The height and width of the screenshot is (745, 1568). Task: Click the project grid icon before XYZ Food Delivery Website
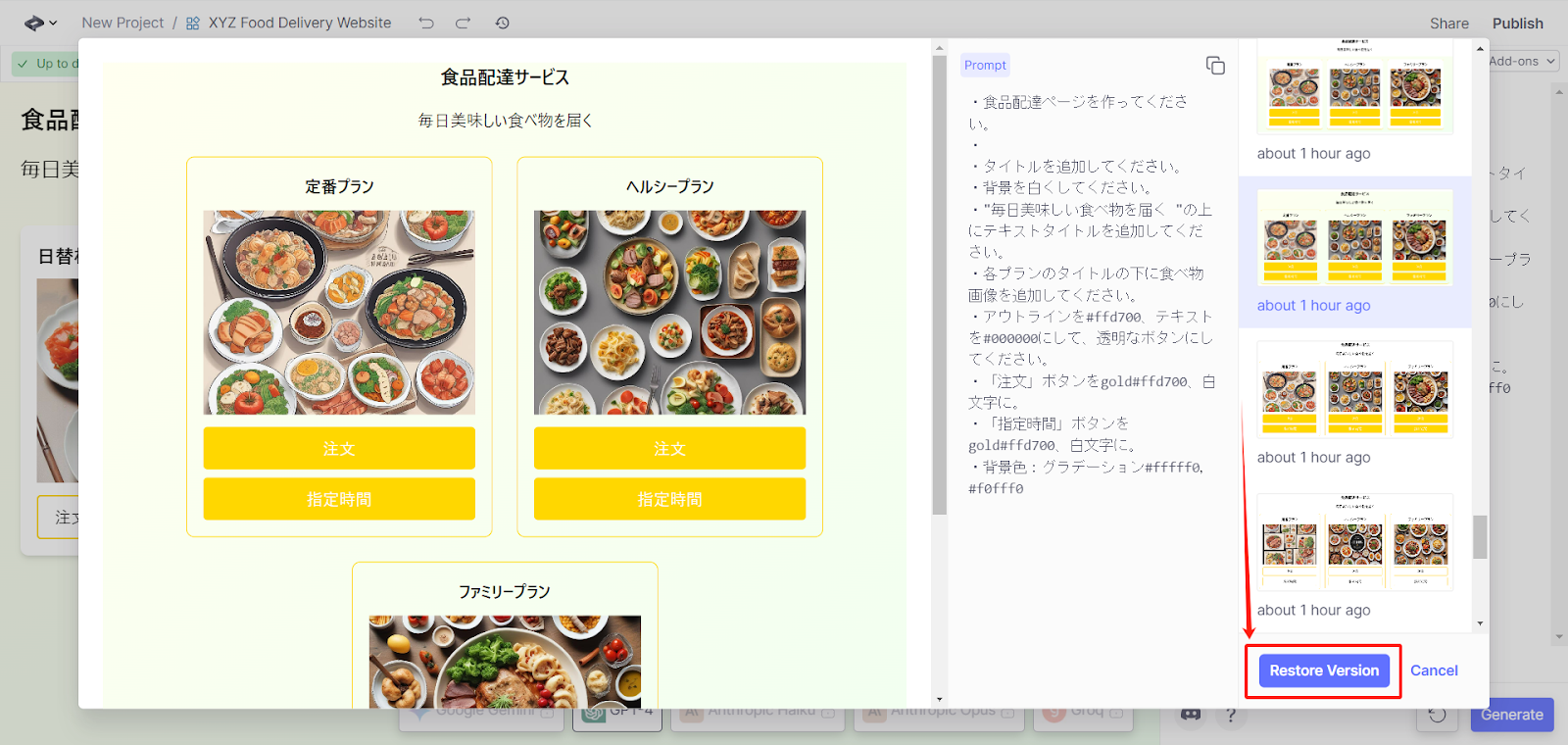(x=193, y=23)
